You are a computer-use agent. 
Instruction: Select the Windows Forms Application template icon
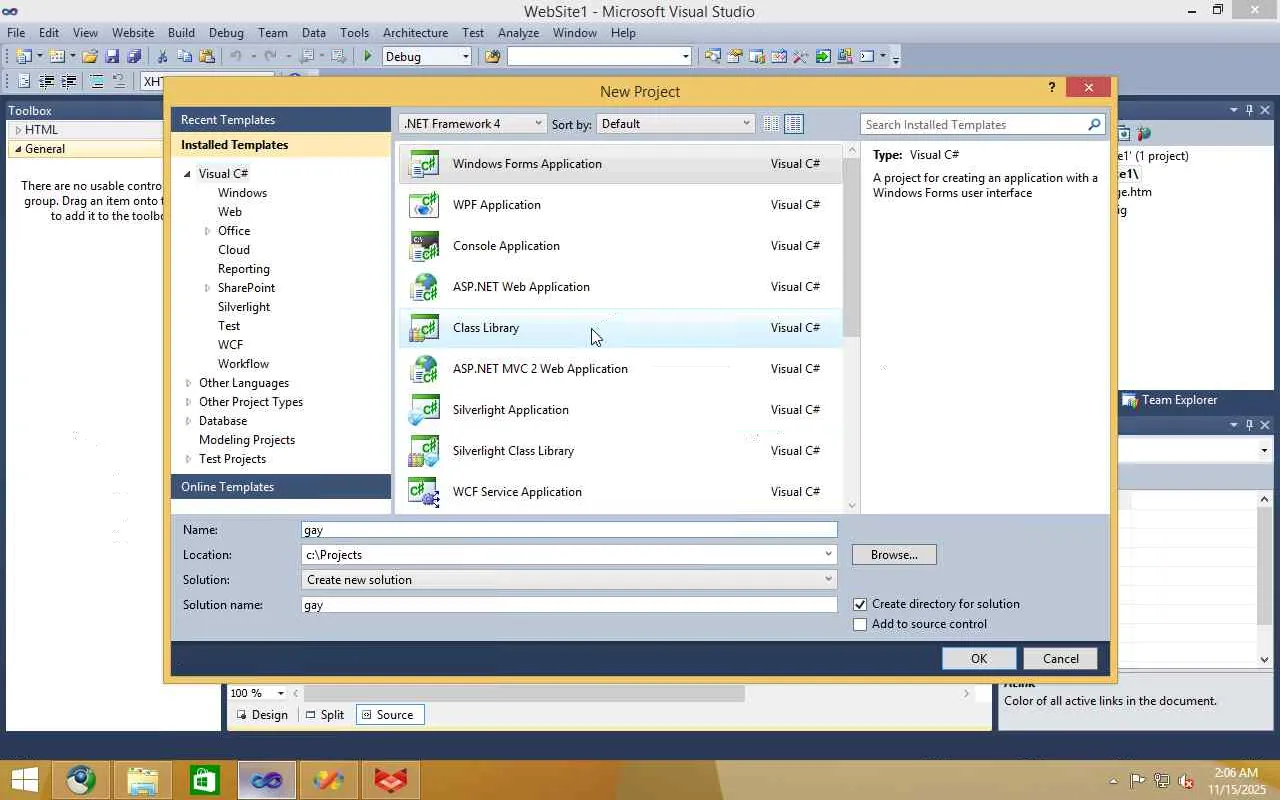[424, 164]
